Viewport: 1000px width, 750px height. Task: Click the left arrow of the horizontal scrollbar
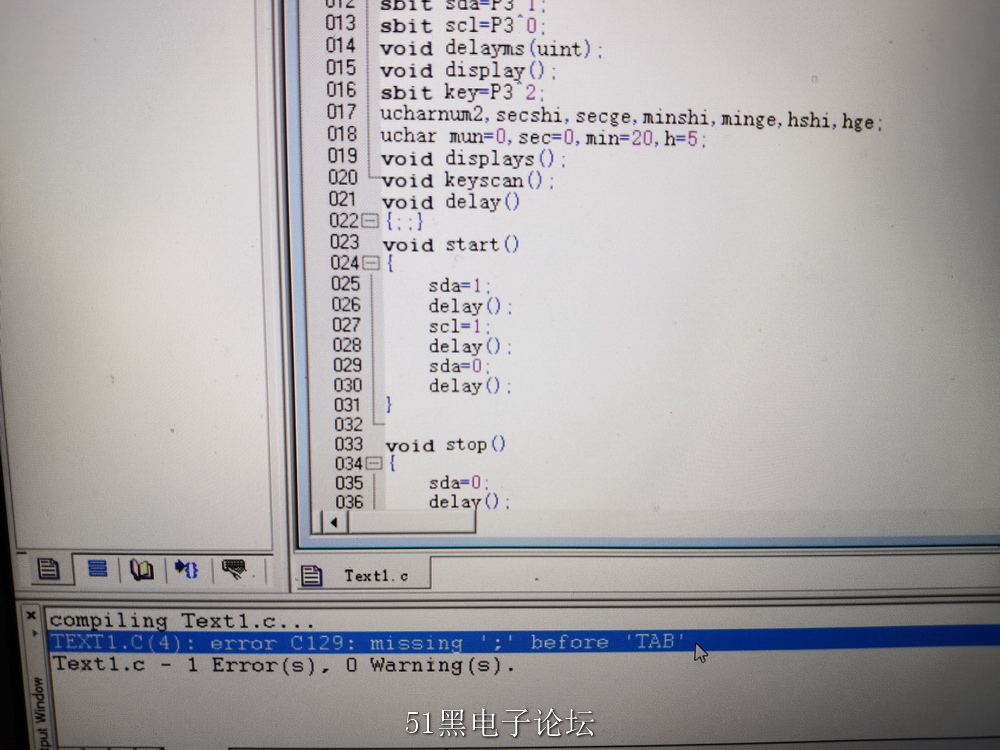coord(334,522)
